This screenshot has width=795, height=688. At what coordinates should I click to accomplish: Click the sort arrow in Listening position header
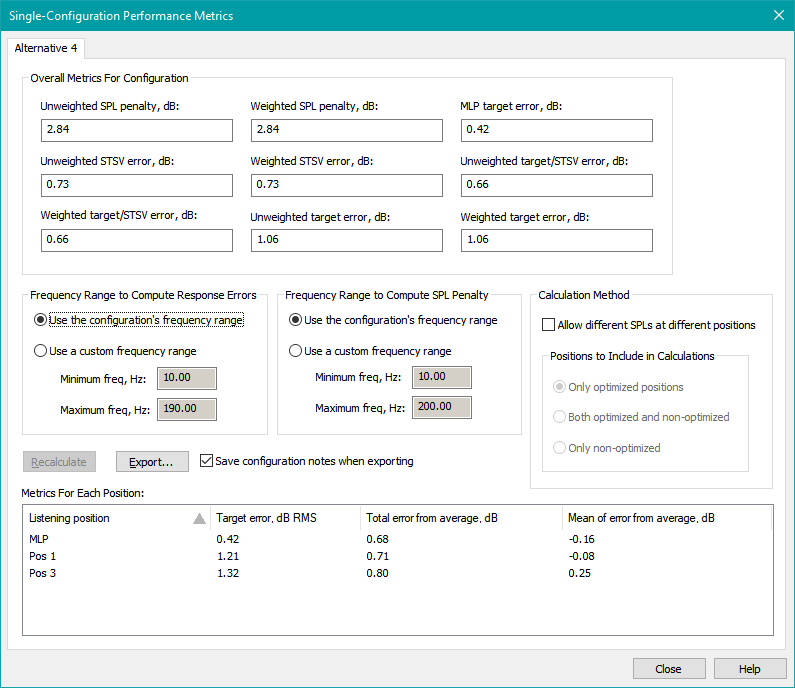click(x=199, y=519)
